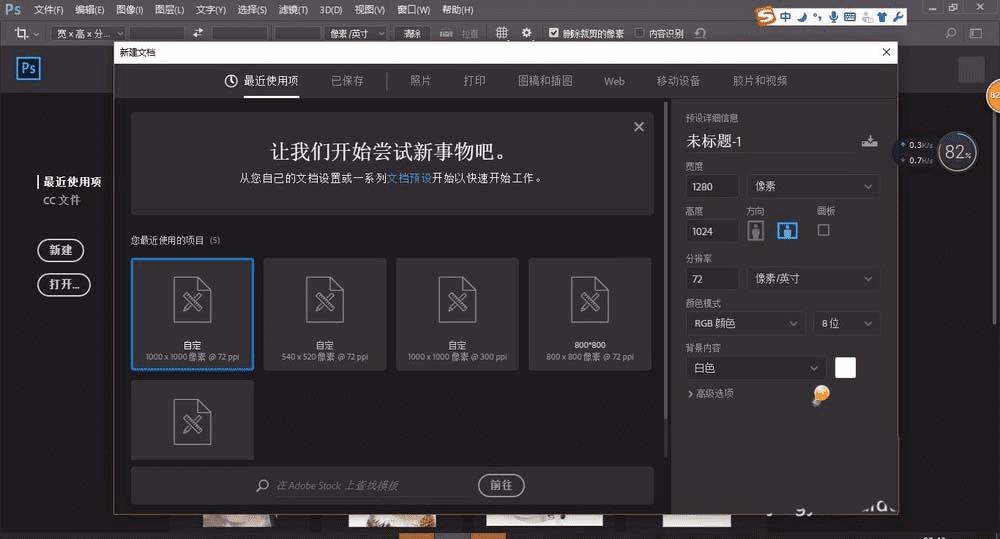The image size is (1000, 539).
Task: Dismiss the 让我们开始尝试新事物吧 banner
Action: [638, 127]
